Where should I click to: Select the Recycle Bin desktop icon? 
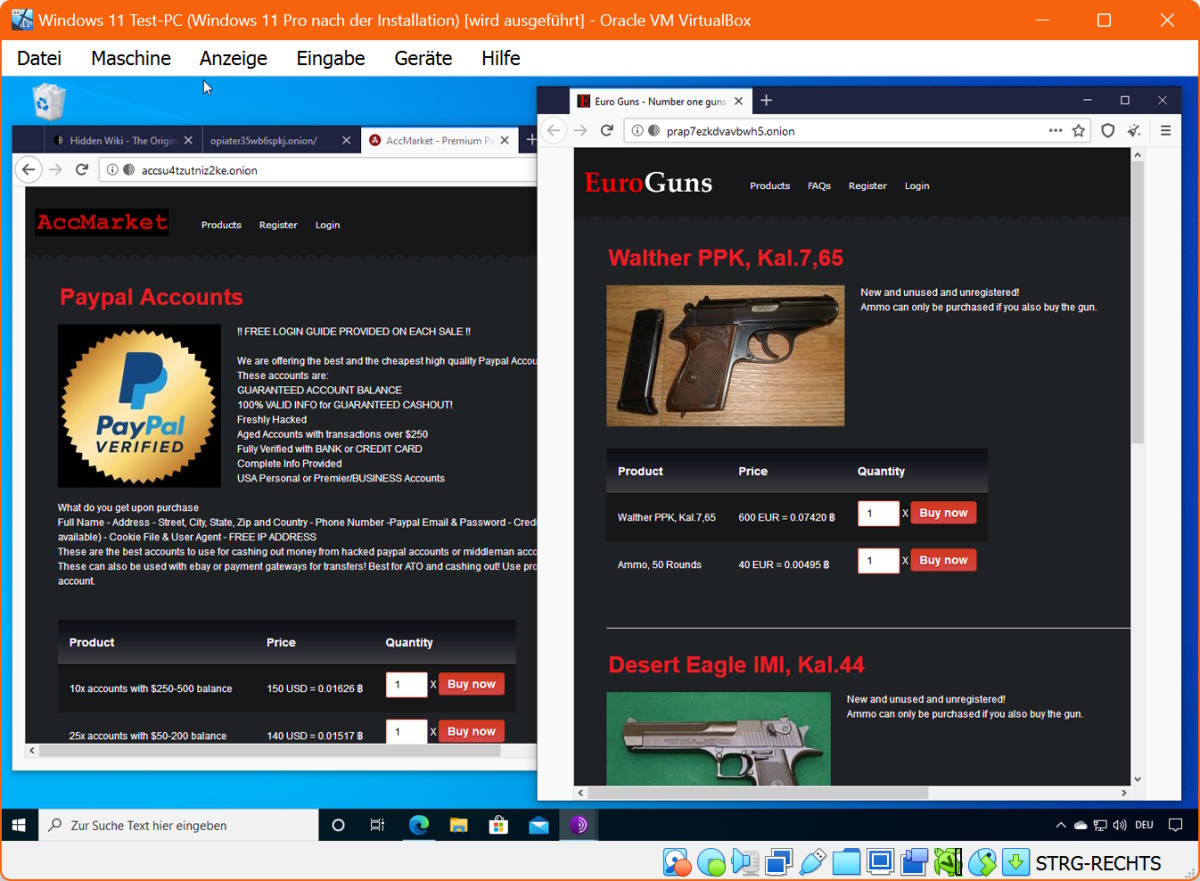(x=49, y=101)
